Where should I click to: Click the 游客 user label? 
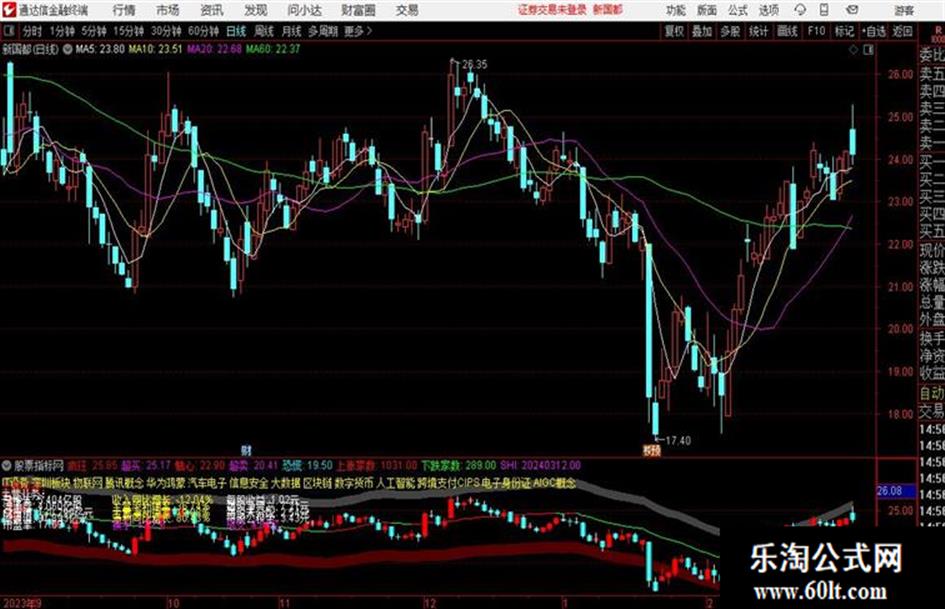pos(904,10)
